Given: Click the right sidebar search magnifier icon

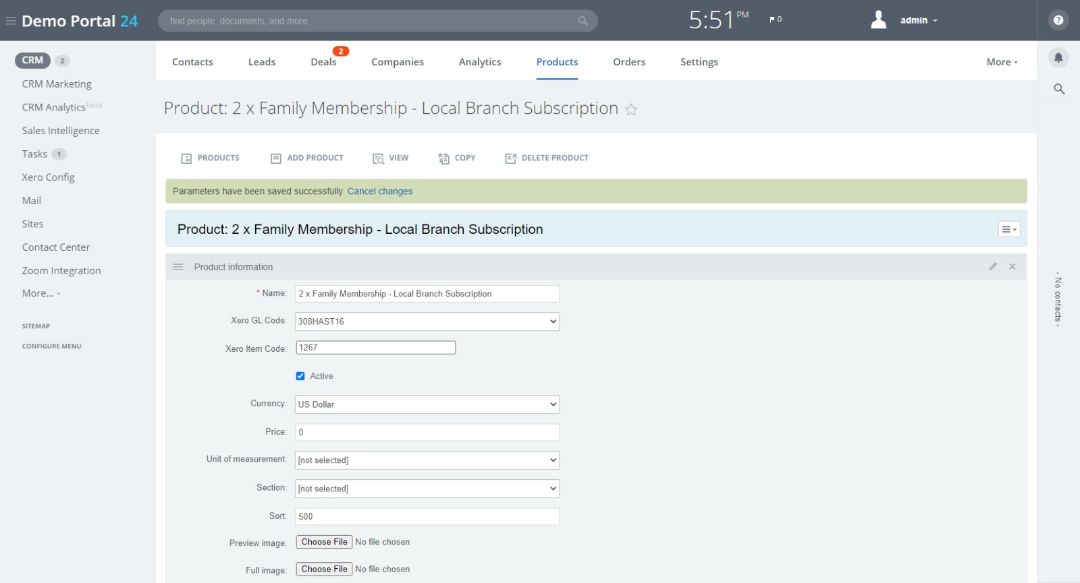Looking at the screenshot, I should pyautogui.click(x=1058, y=89).
